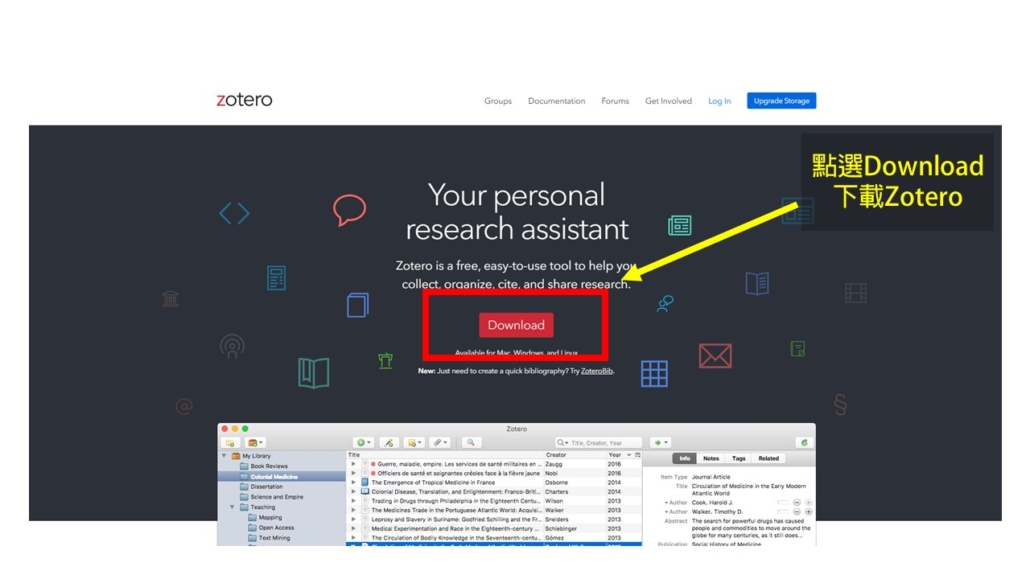The image size is (1030, 579).
Task: Sort by the Creator column header
Action: [575, 455]
